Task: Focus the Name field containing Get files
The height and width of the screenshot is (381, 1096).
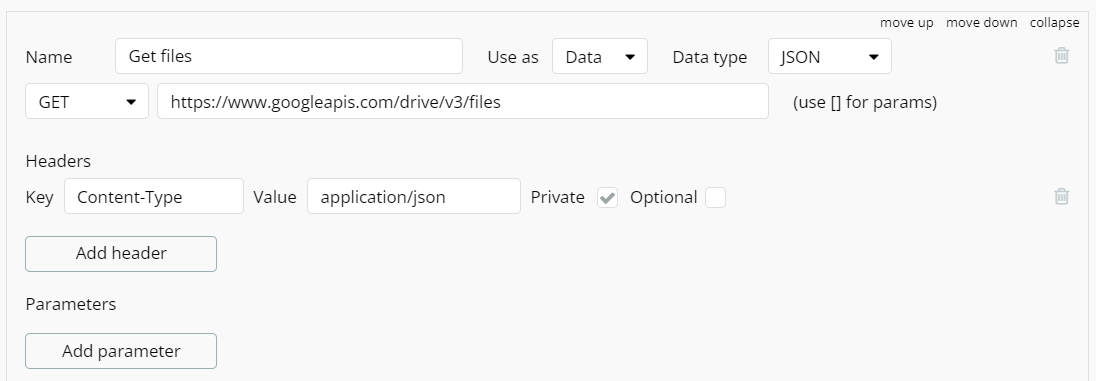Action: click(289, 56)
